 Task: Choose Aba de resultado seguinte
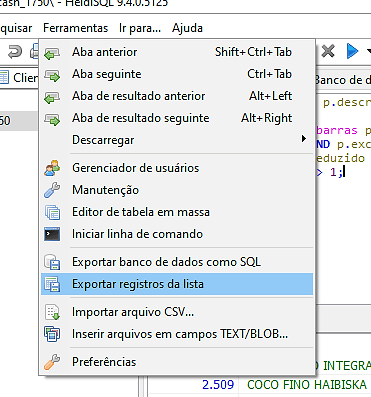[x=177, y=118]
